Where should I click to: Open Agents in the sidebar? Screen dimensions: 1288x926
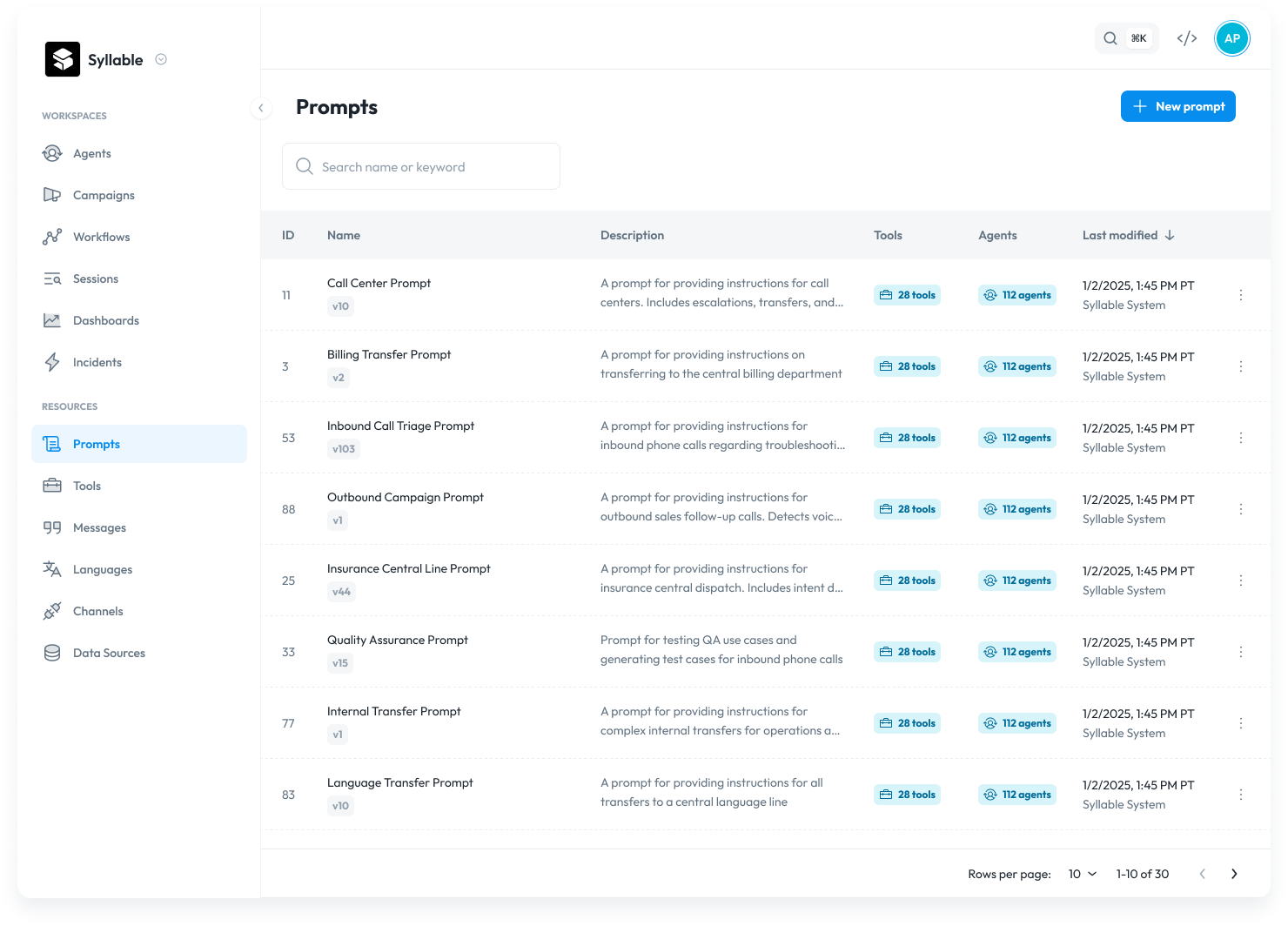pos(139,153)
